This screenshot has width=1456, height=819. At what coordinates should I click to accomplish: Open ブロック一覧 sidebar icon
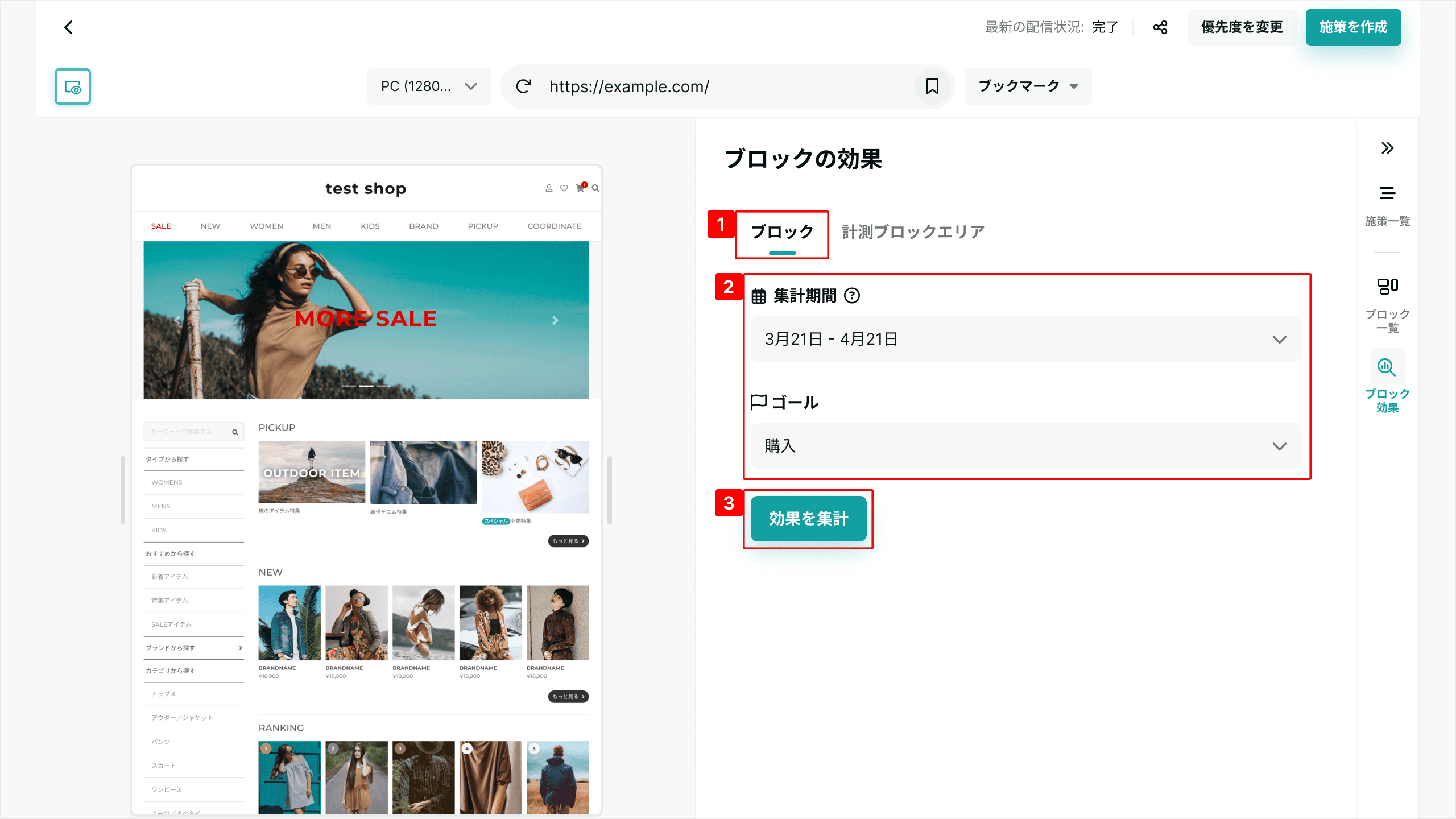(x=1387, y=286)
